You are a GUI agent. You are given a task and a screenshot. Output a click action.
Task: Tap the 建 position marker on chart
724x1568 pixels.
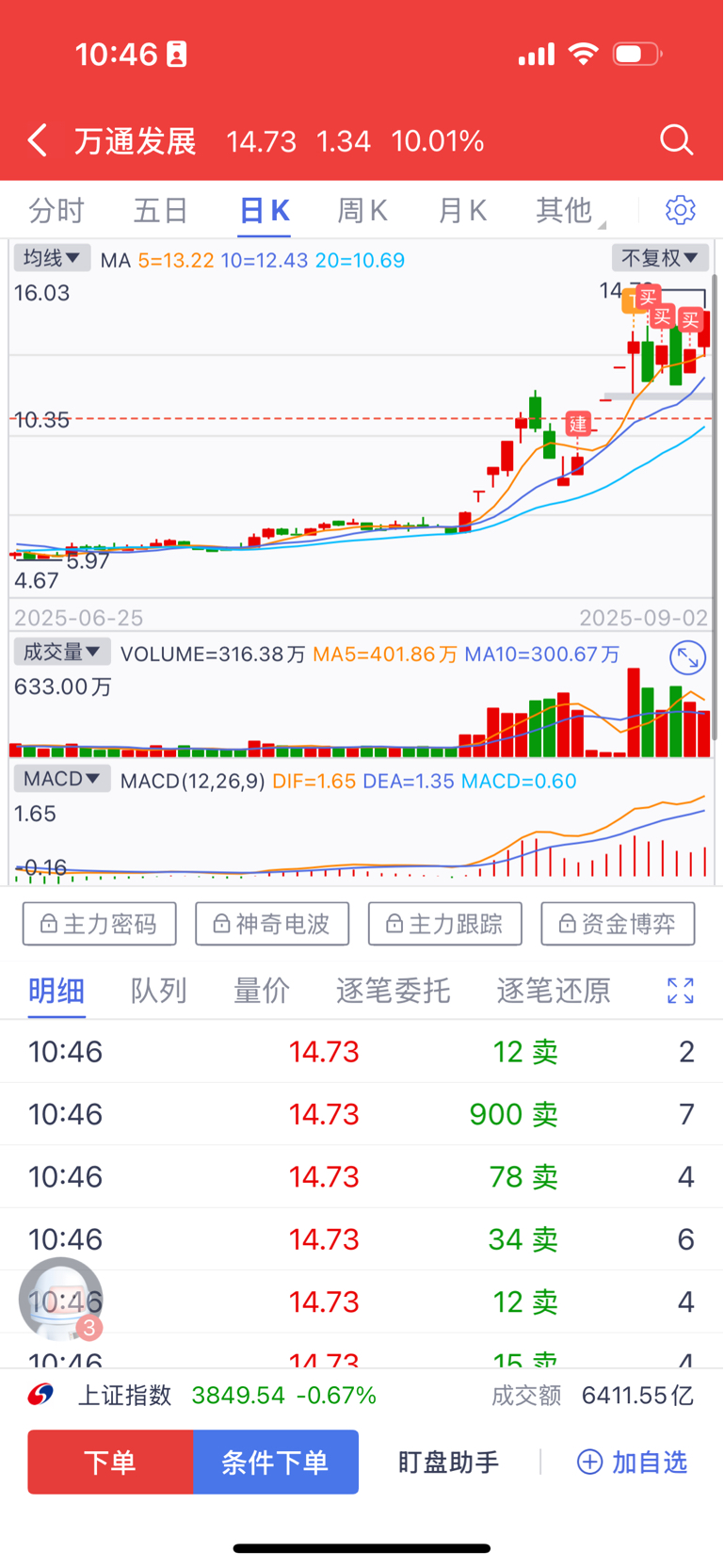pos(578,424)
